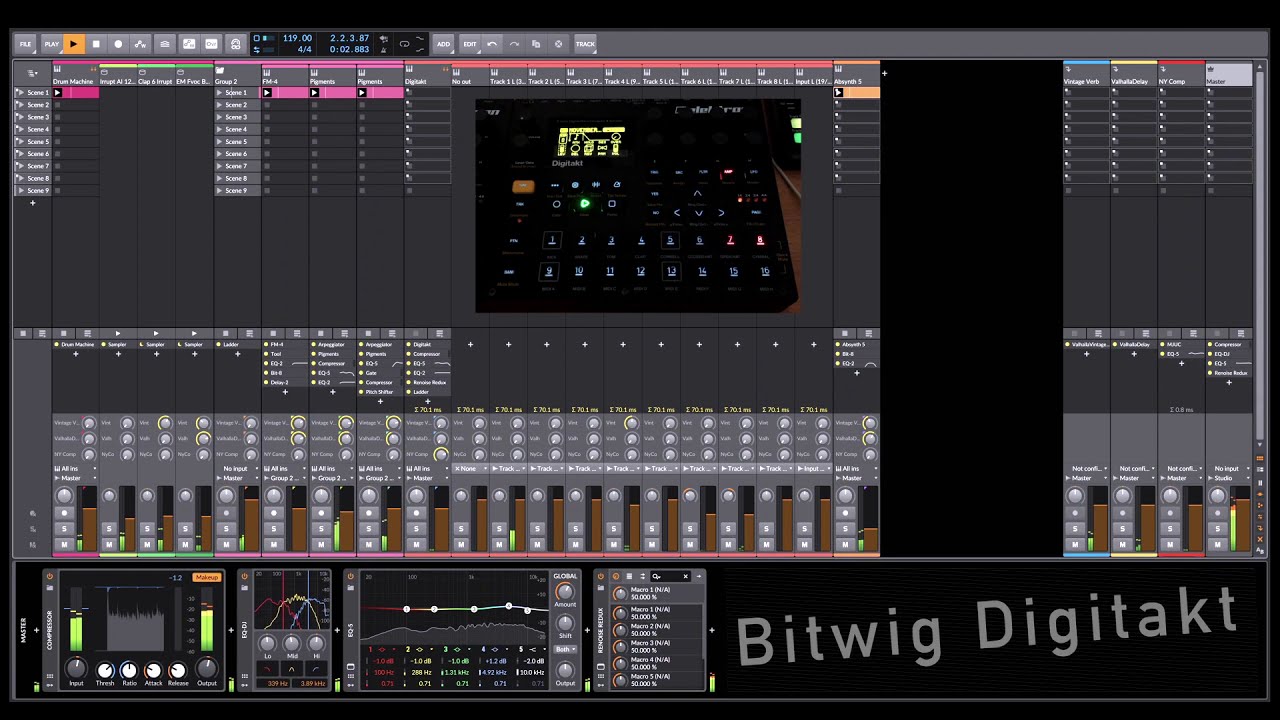Click the embedded Digitakt video thumbnail
This screenshot has height=720, width=1280.
point(637,205)
